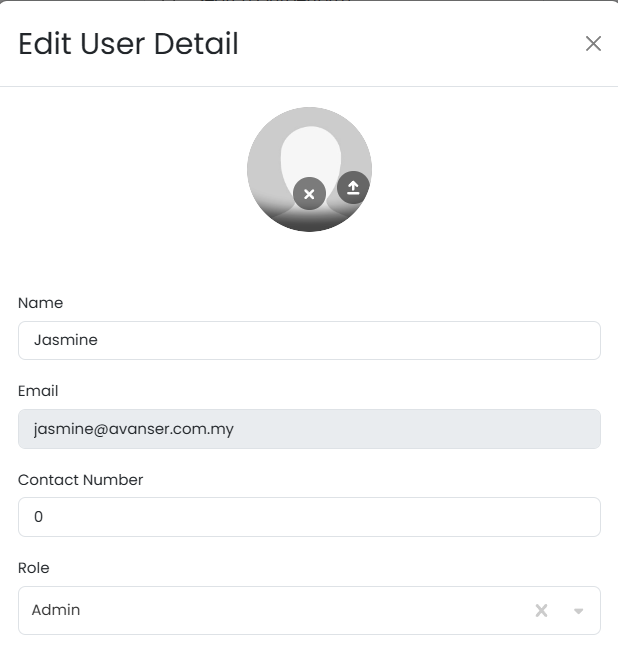Click the Edit User Detail heading
The width and height of the screenshot is (618, 647).
point(128,44)
